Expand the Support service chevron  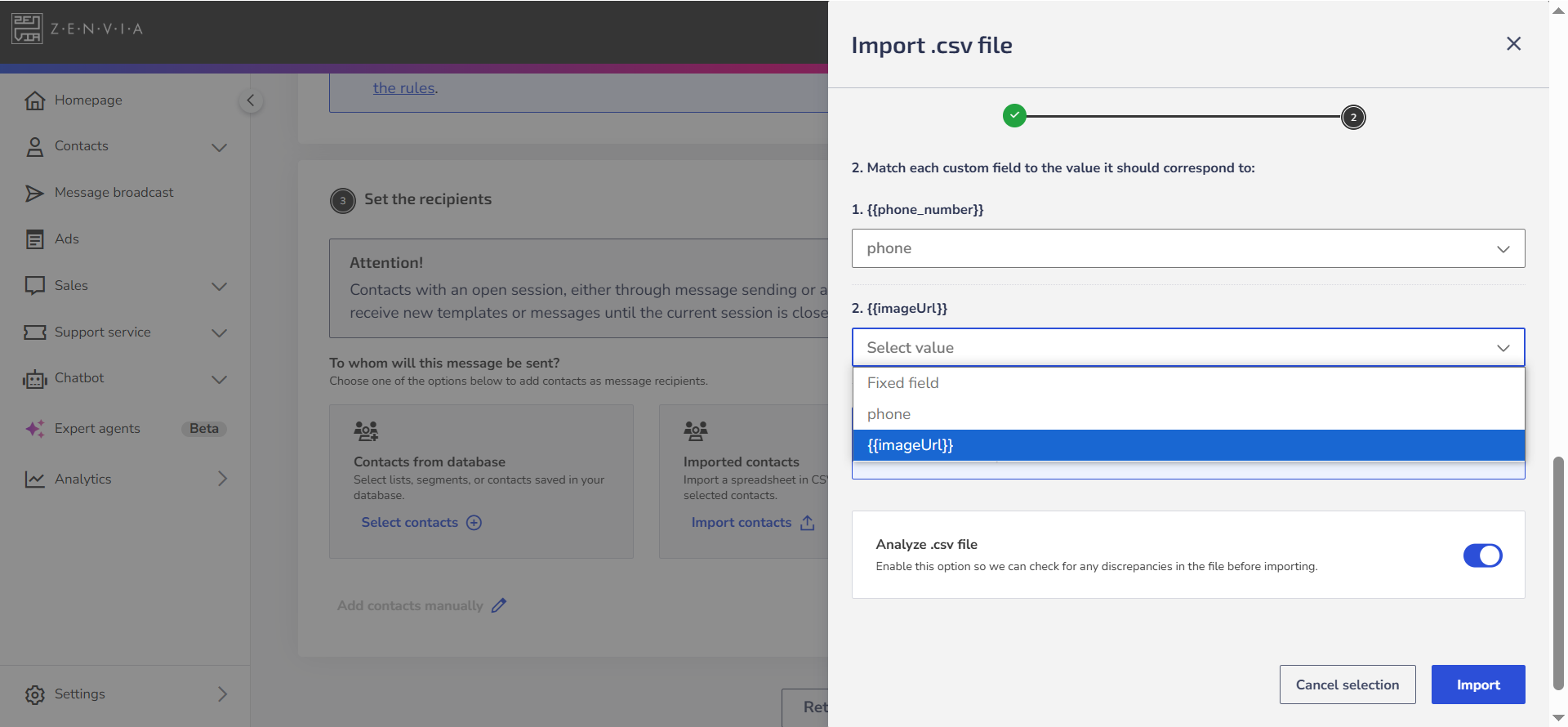(219, 332)
